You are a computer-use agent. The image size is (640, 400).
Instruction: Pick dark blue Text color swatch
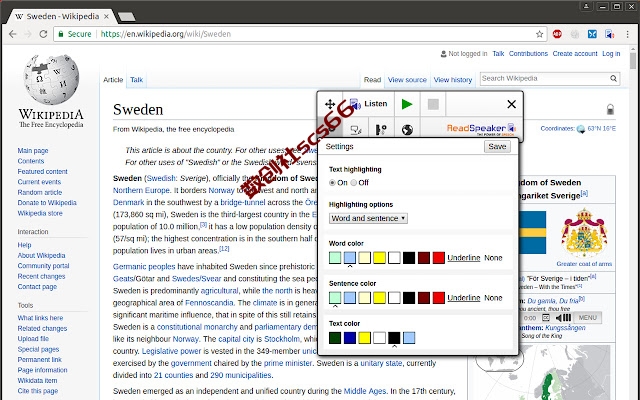[350, 338]
